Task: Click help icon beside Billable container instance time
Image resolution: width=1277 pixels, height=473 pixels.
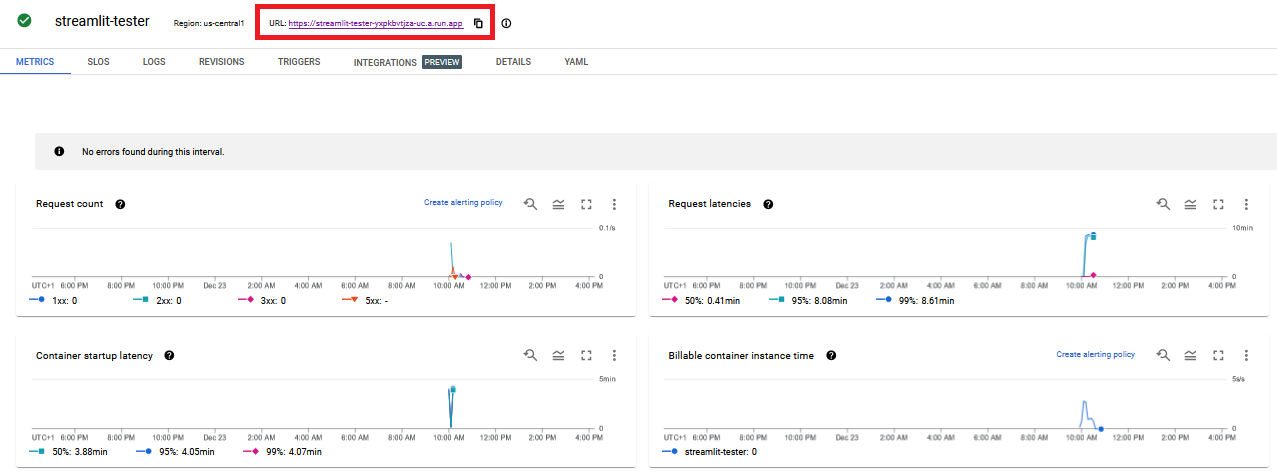Action: 831,355
